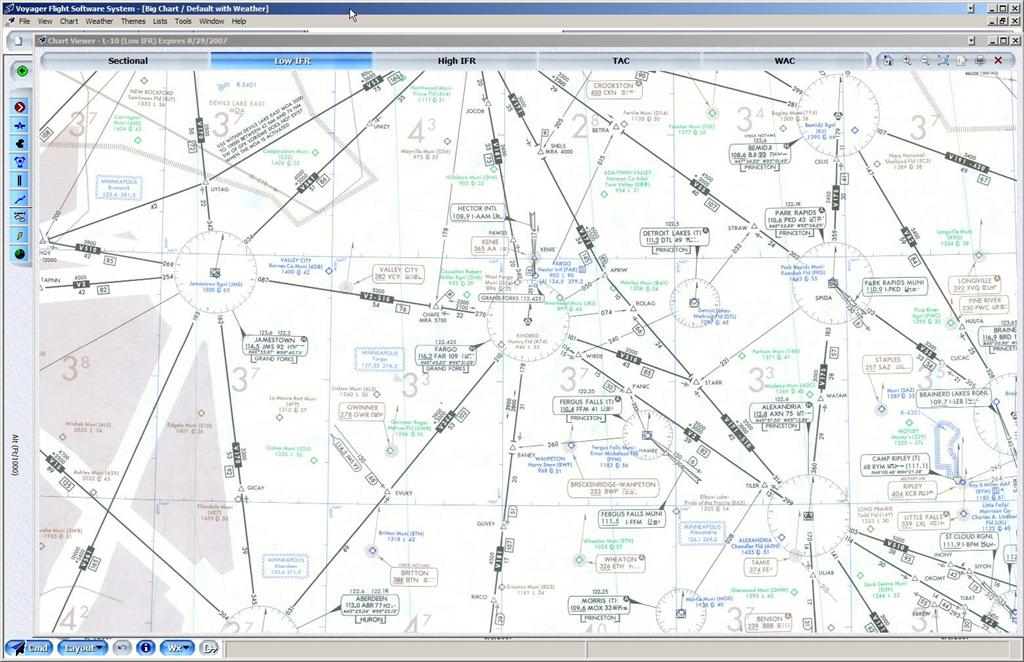The height and width of the screenshot is (662, 1024).
Task: Open the Help menu
Action: pos(239,21)
